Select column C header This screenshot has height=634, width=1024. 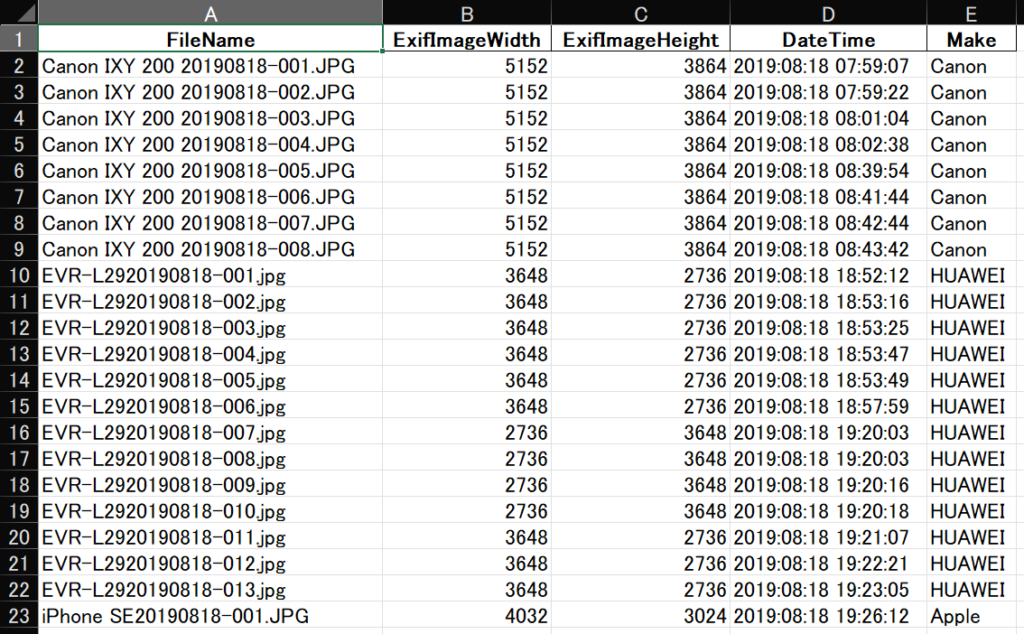(640, 13)
